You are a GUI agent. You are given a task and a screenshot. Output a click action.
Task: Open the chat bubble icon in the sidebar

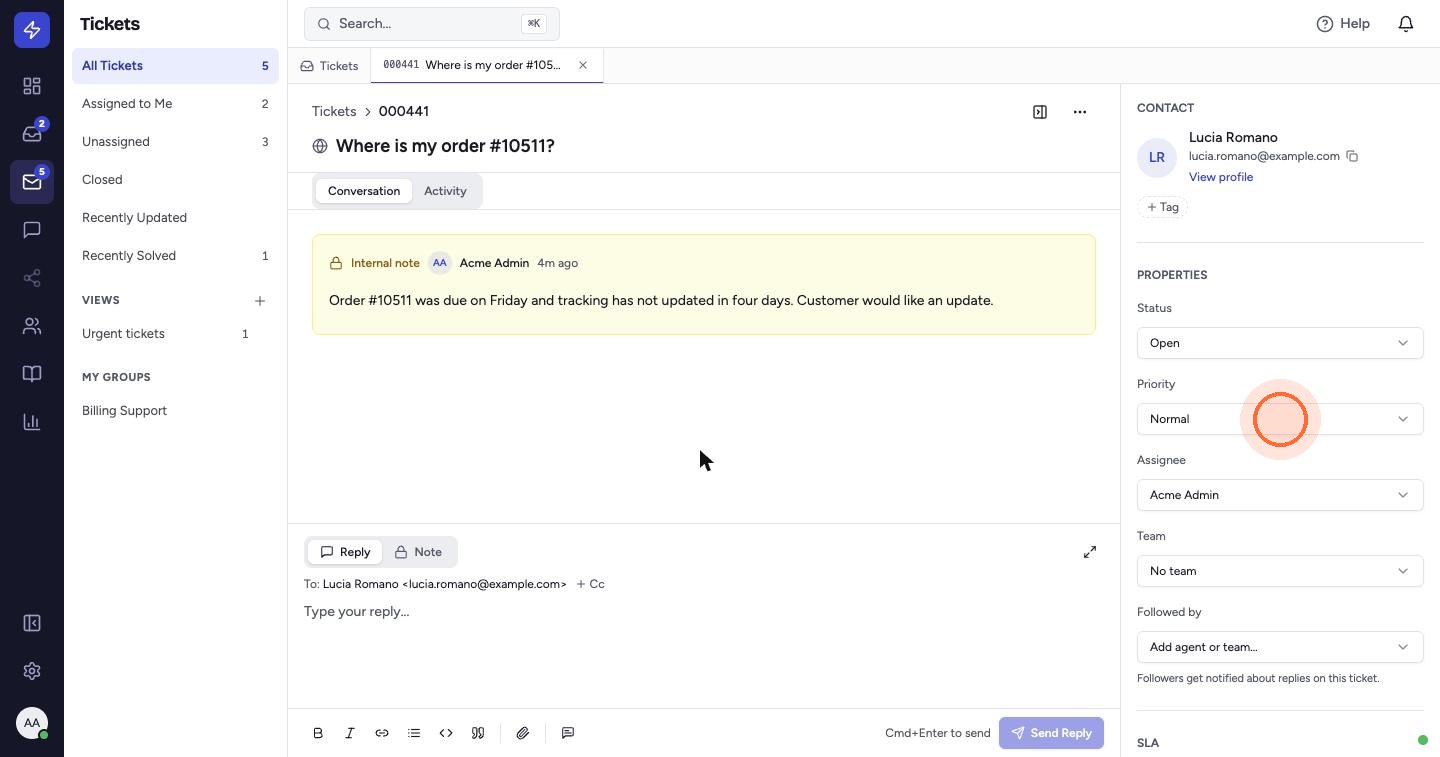(x=32, y=230)
